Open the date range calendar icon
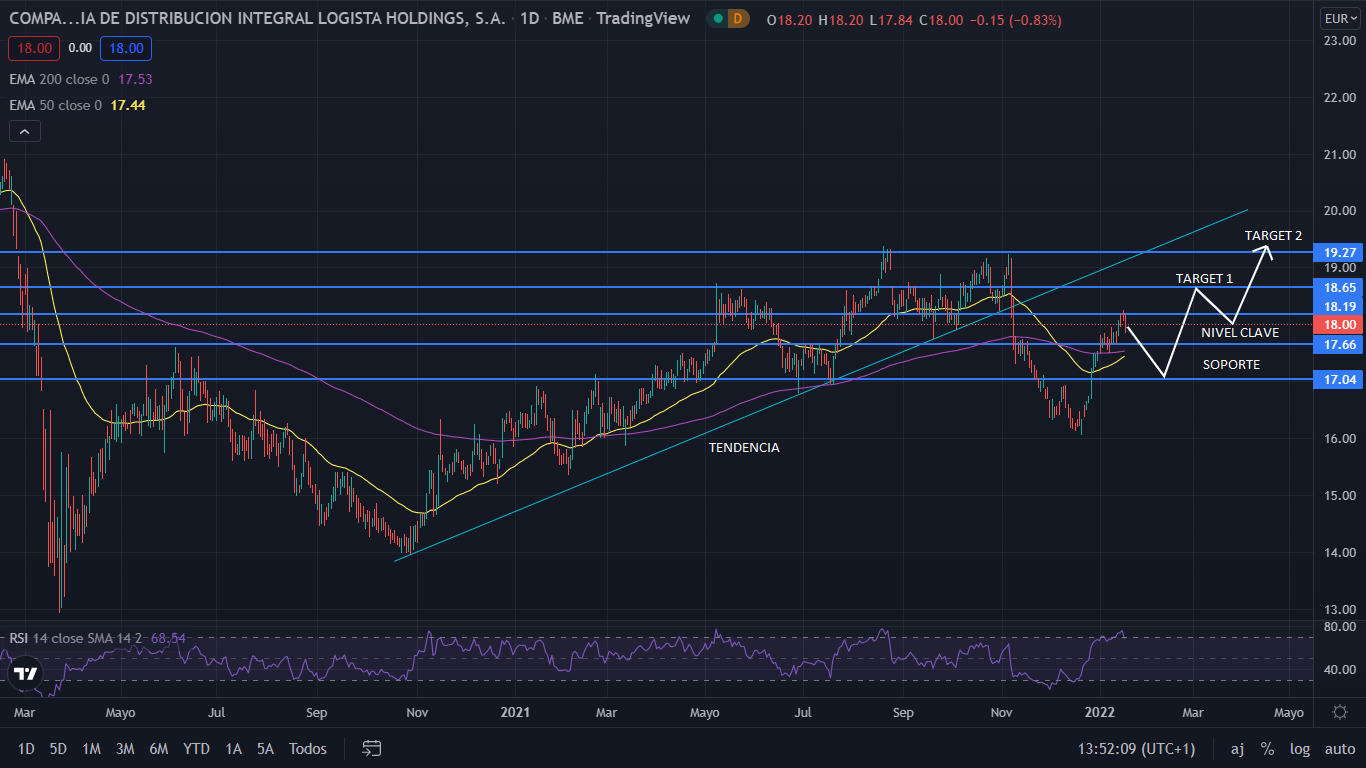1366x768 pixels. 372,748
